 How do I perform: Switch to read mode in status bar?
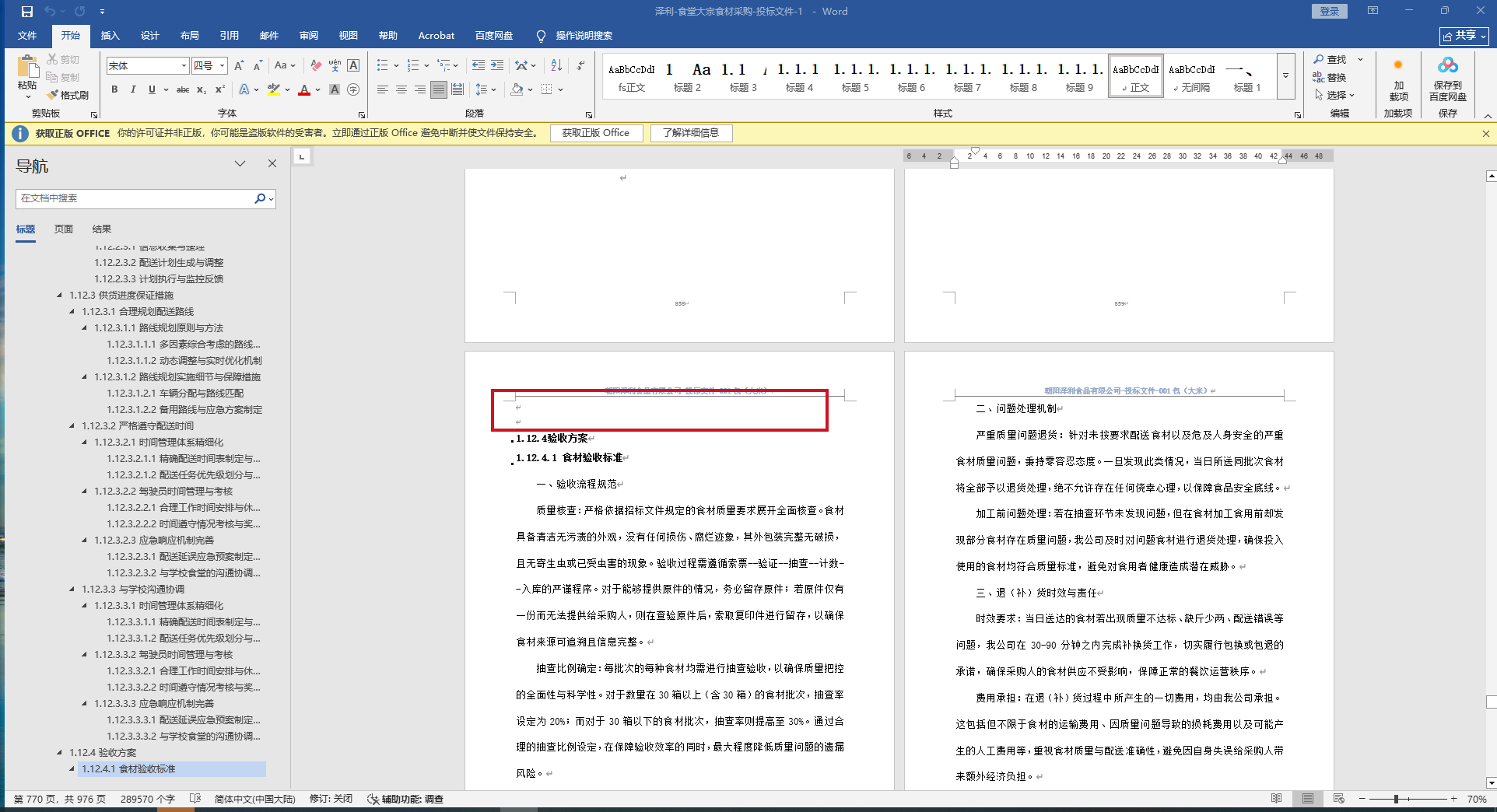(1276, 799)
